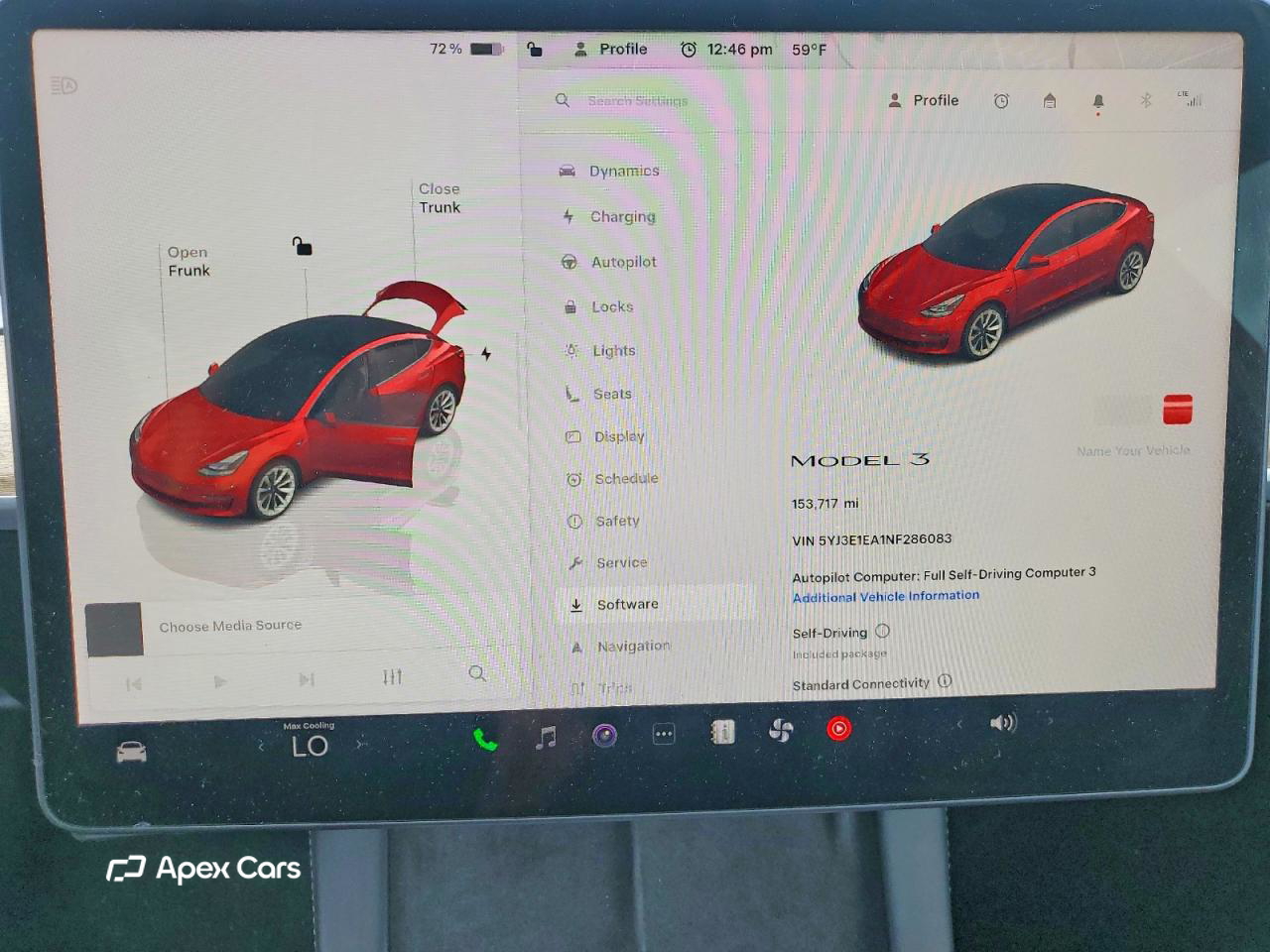The height and width of the screenshot is (952, 1270).
Task: Tap the gray media album thumbnail
Action: point(114,629)
